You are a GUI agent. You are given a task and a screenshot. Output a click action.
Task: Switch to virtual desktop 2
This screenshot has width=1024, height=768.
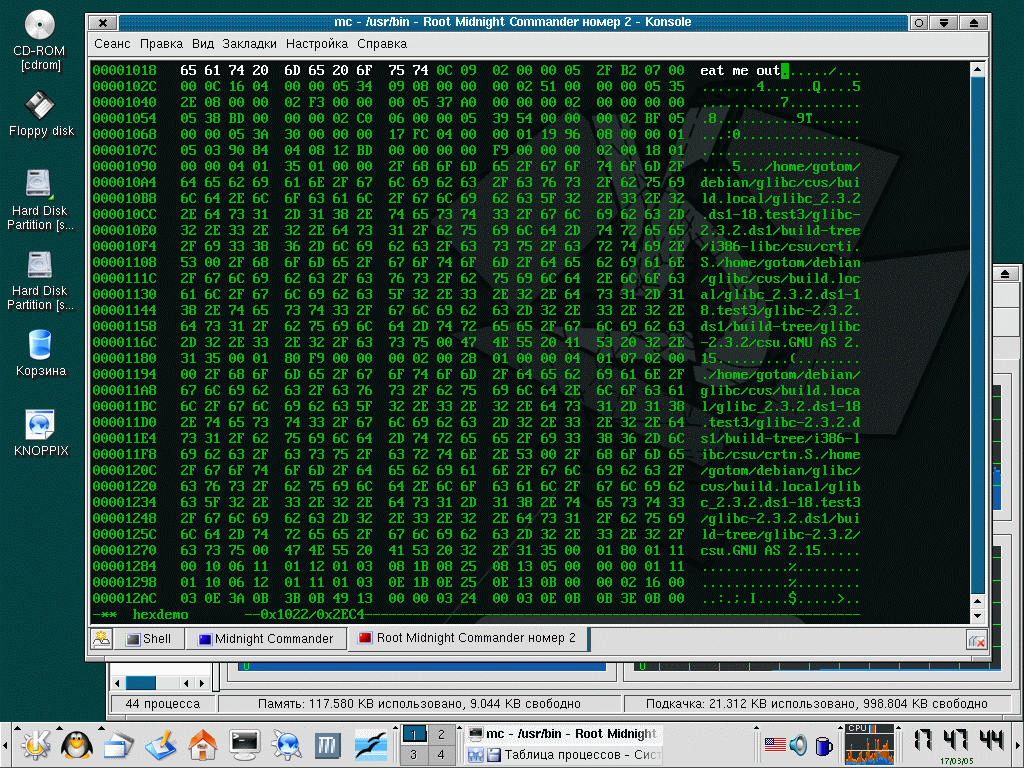[441, 735]
